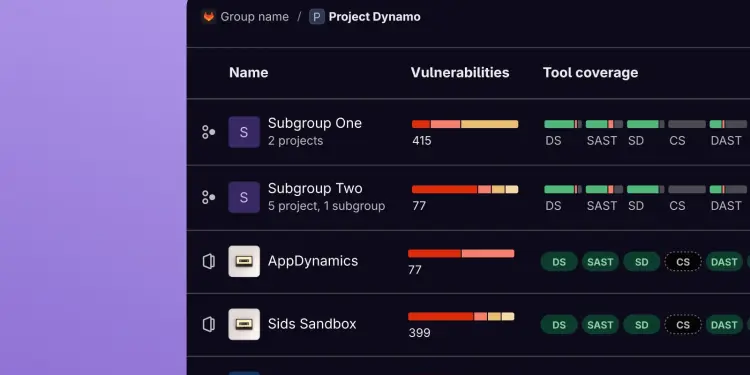Select '5 project, 1 subgroup' text
Image resolution: width=750 pixels, height=375 pixels.
pos(326,206)
